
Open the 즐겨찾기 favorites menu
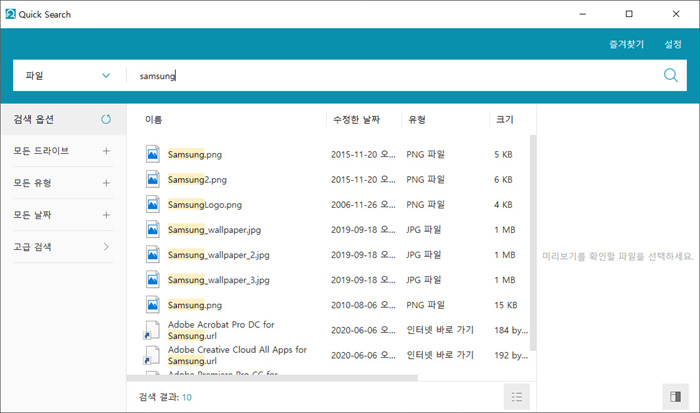626,44
